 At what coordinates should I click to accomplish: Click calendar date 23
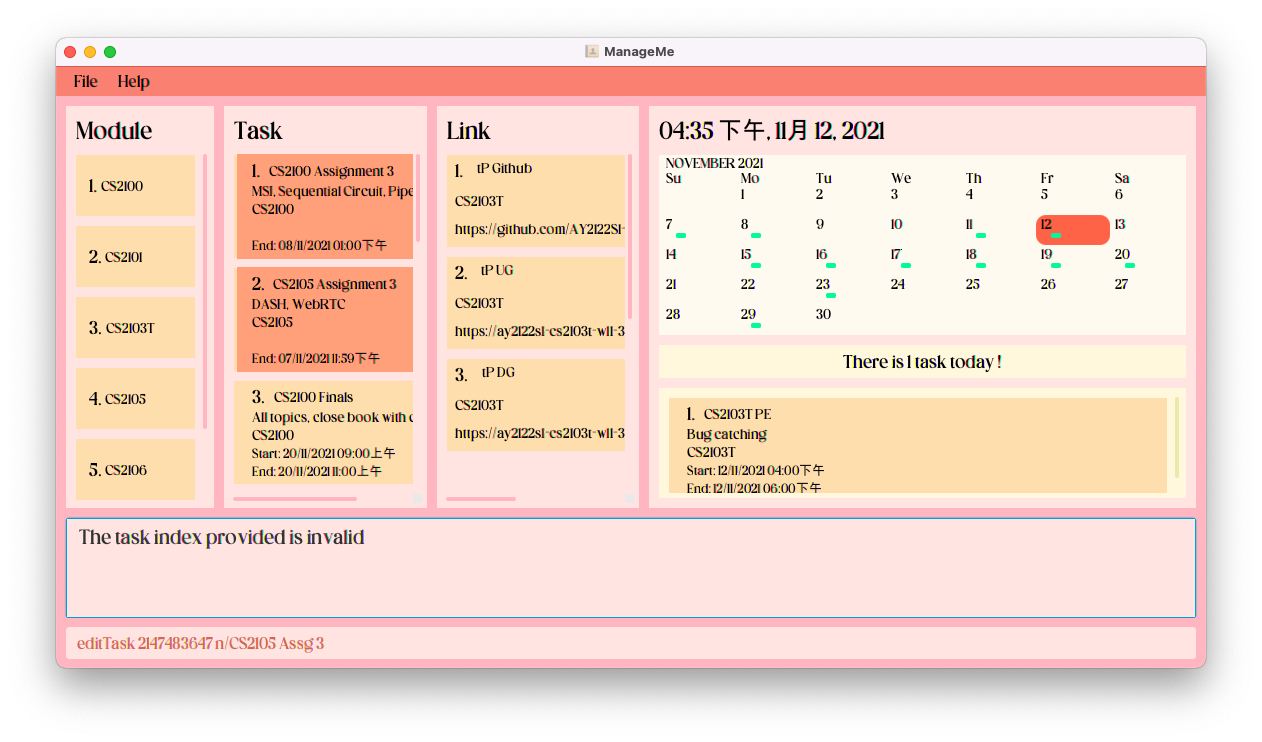point(822,284)
